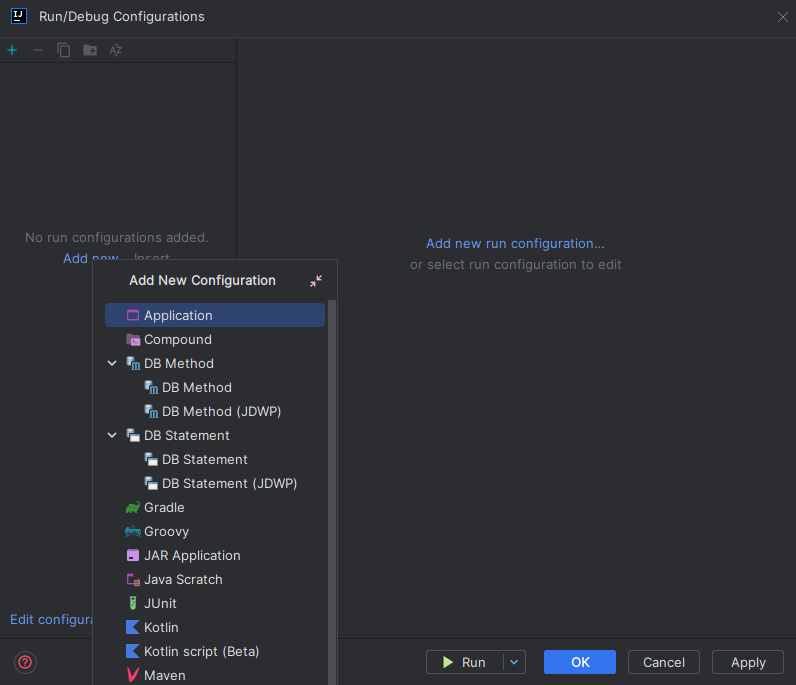The image size is (796, 685).
Task: Collapse the DB Method group
Action: click(112, 364)
